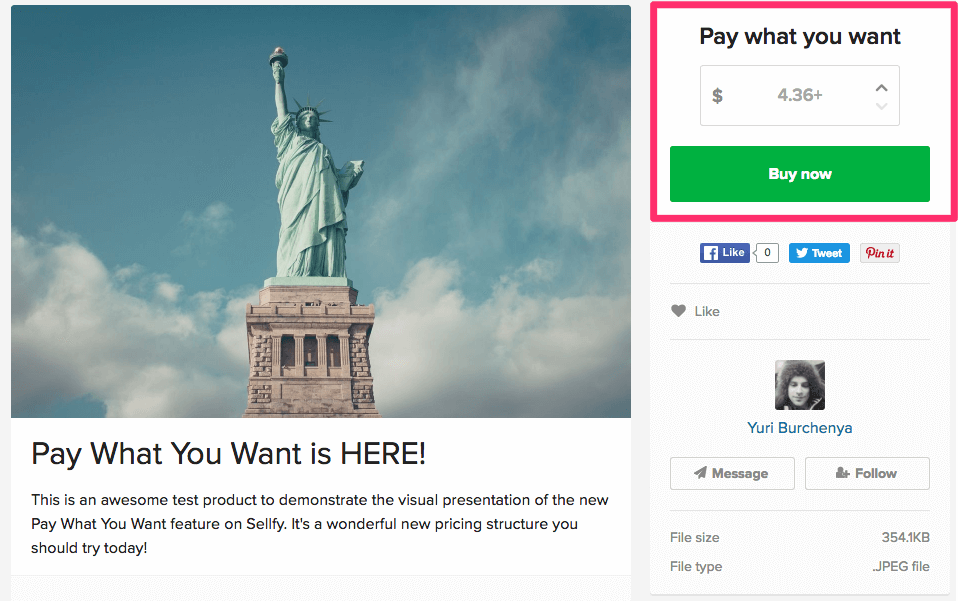The width and height of the screenshot is (958, 601).
Task: Click the Pinterest Pin it button
Action: point(879,253)
